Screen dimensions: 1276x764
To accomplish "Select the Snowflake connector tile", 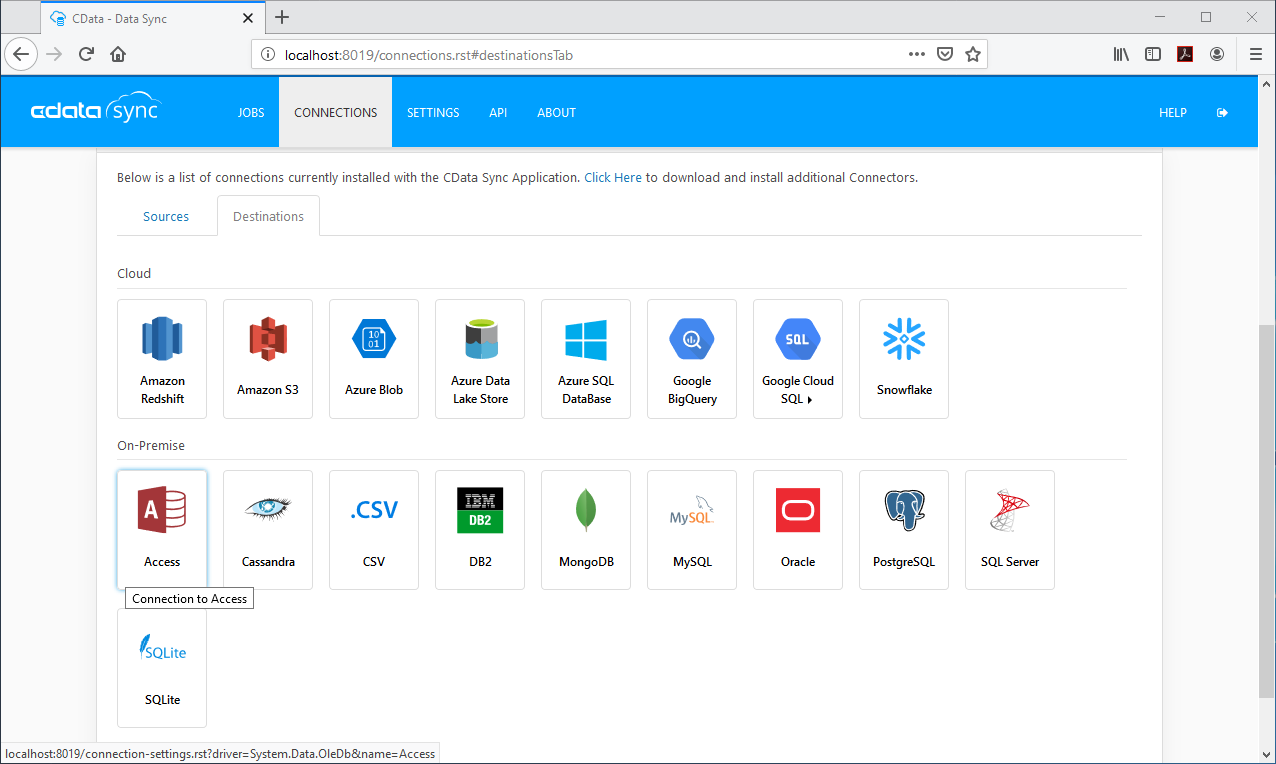I will pyautogui.click(x=904, y=358).
